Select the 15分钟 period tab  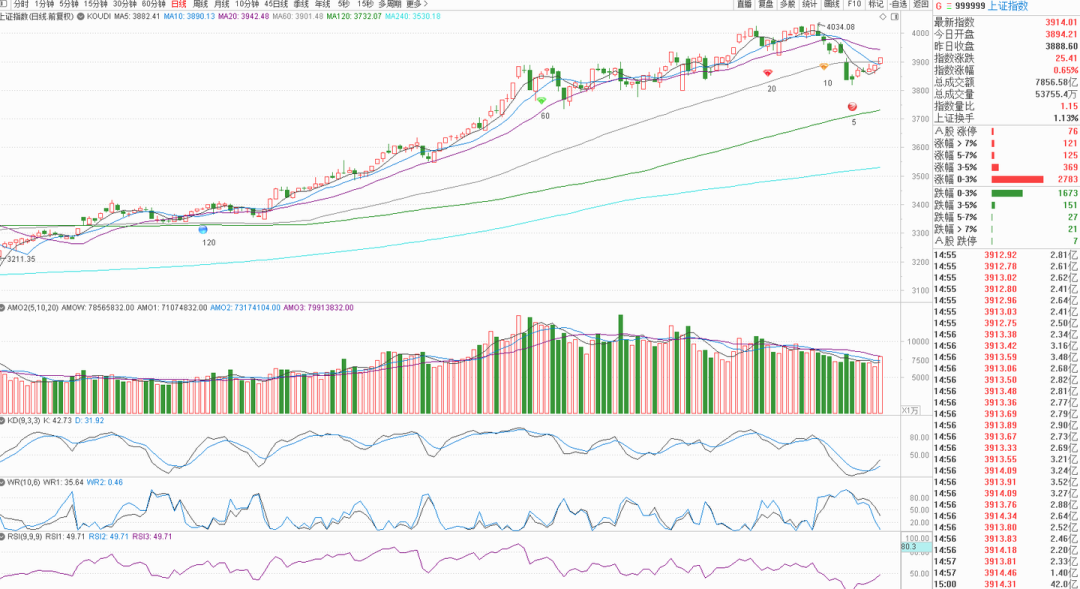point(96,4)
